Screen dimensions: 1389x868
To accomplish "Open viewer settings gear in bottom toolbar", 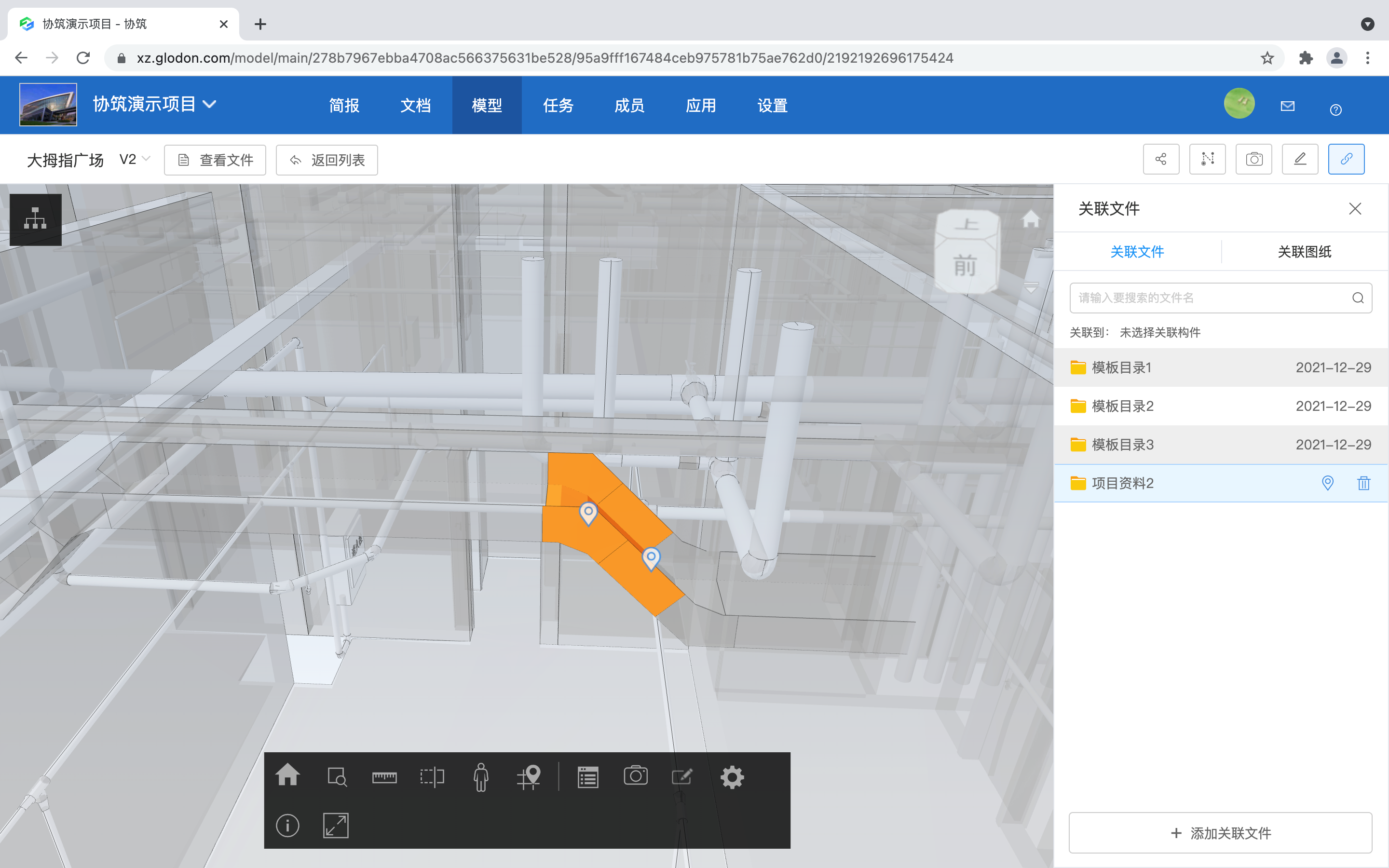I will point(732,777).
